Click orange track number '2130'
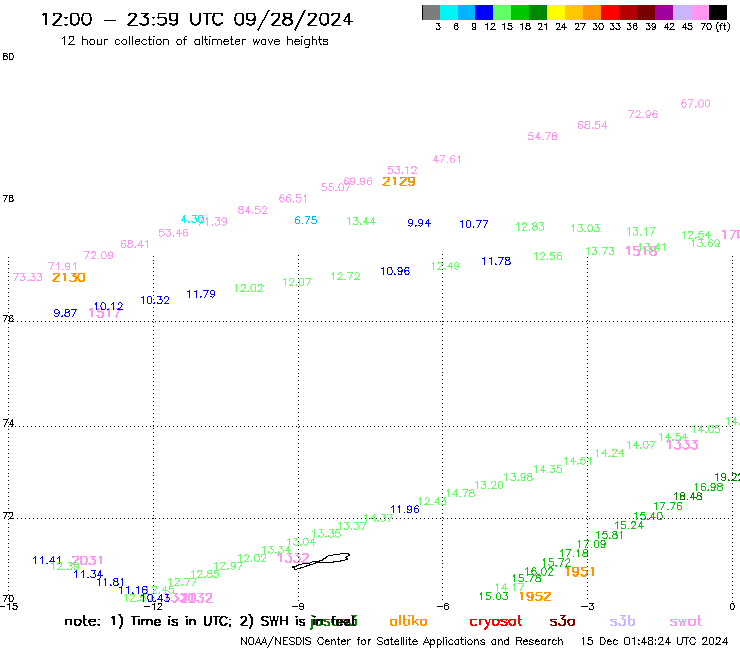The width and height of the screenshot is (740, 650). (68, 278)
